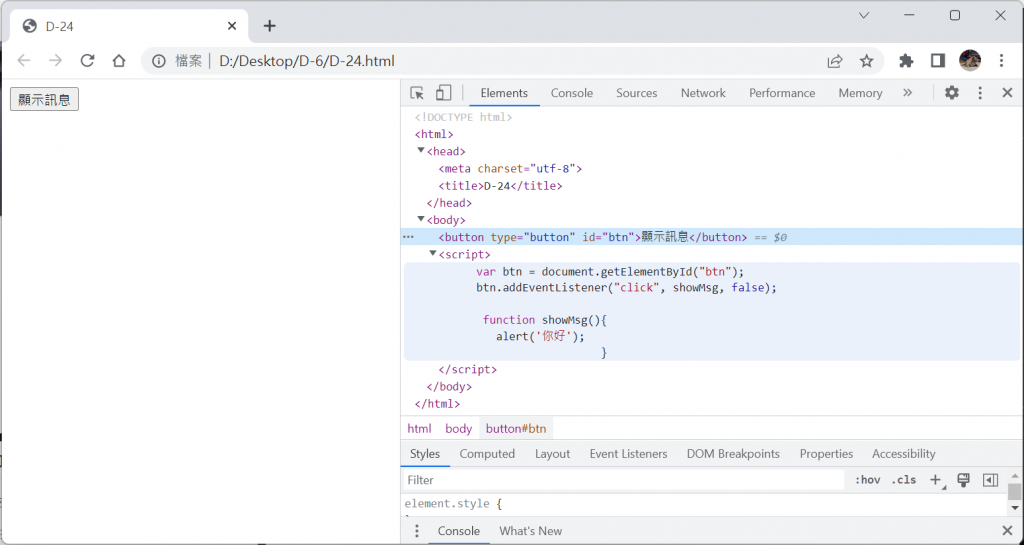Open the tab search chevron in title bar

click(x=863, y=16)
